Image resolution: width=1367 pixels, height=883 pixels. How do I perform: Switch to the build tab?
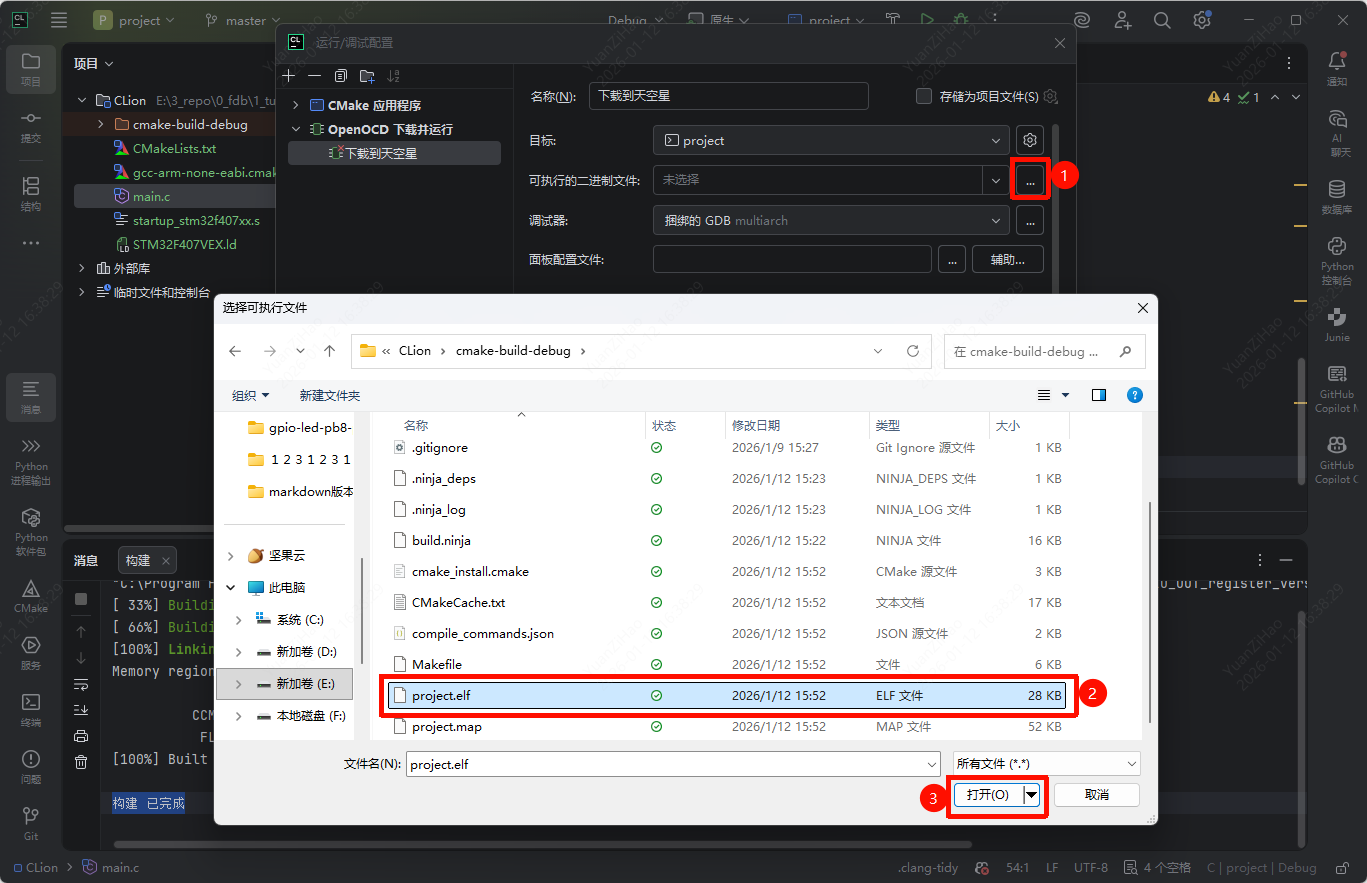(x=137, y=560)
